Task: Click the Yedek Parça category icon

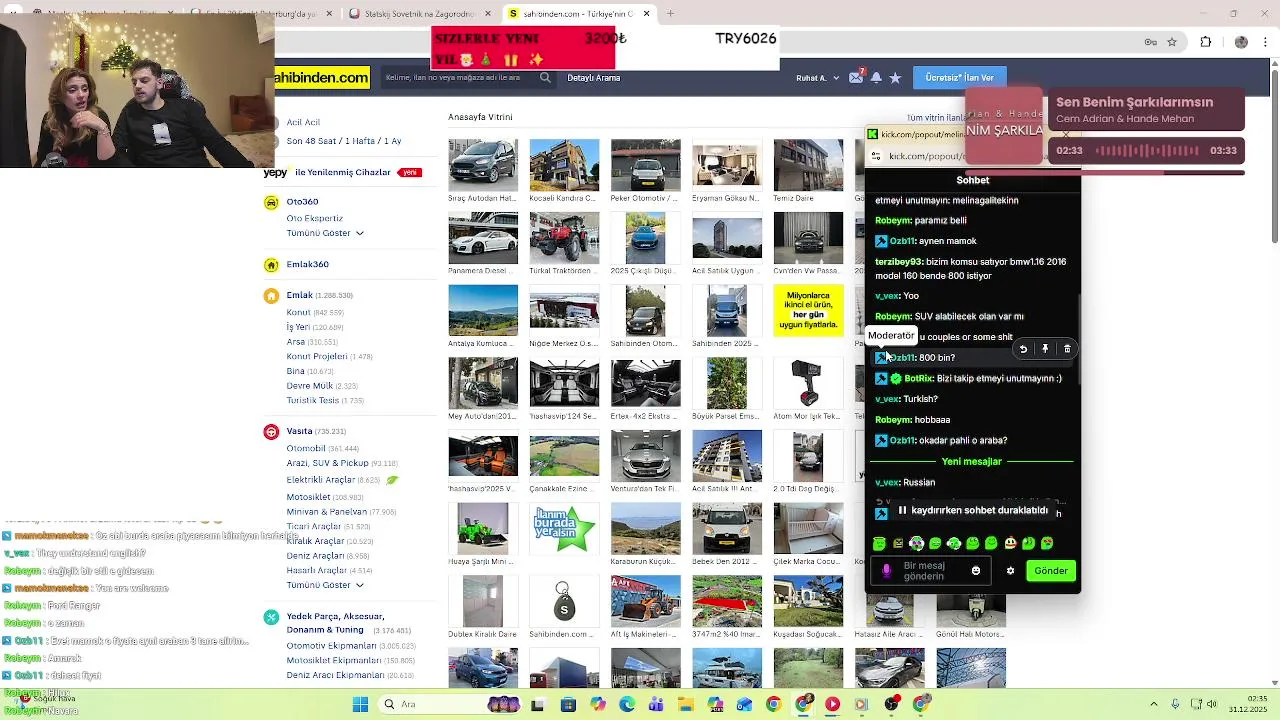Action: point(271,617)
